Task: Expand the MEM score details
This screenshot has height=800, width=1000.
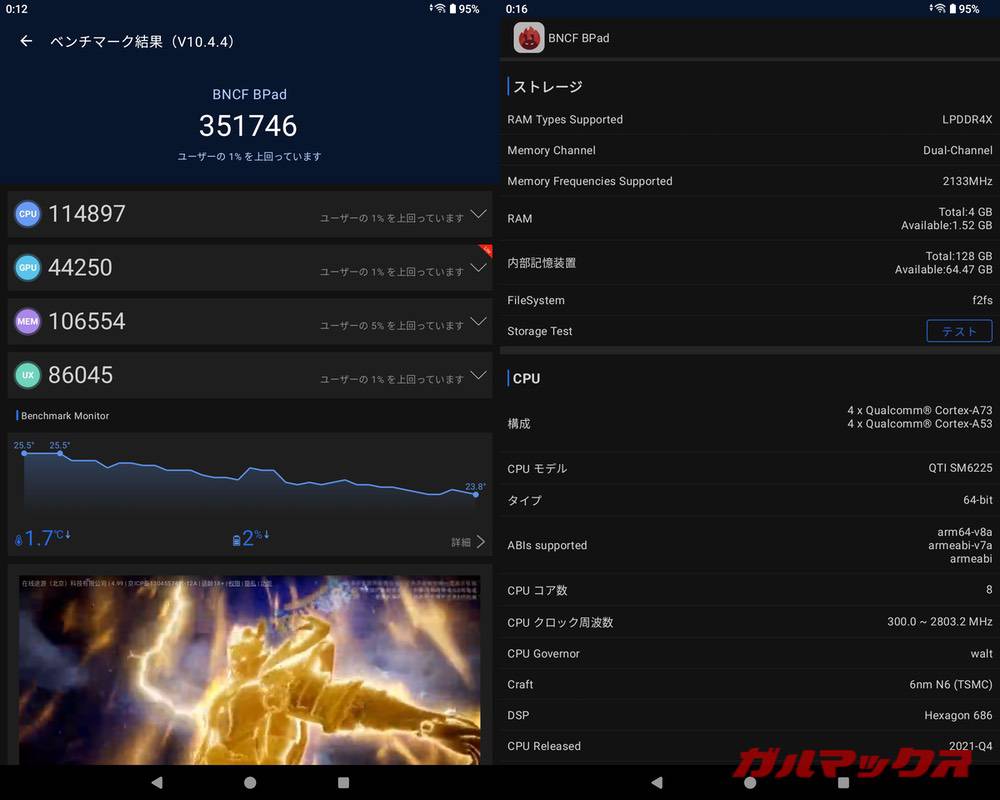Action: pos(479,321)
